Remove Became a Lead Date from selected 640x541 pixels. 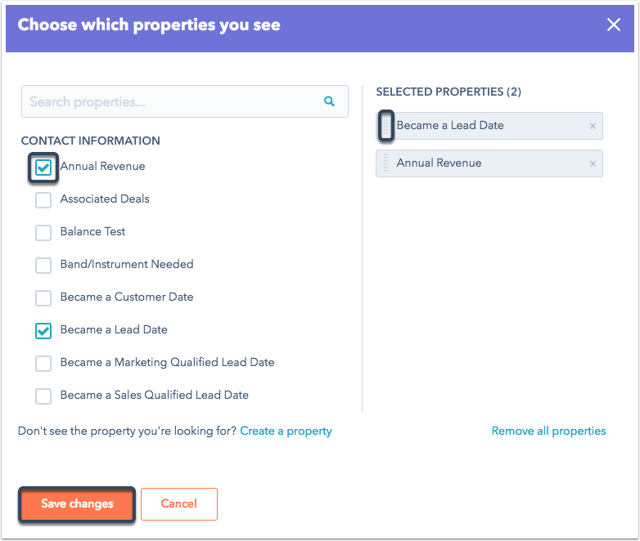593,126
